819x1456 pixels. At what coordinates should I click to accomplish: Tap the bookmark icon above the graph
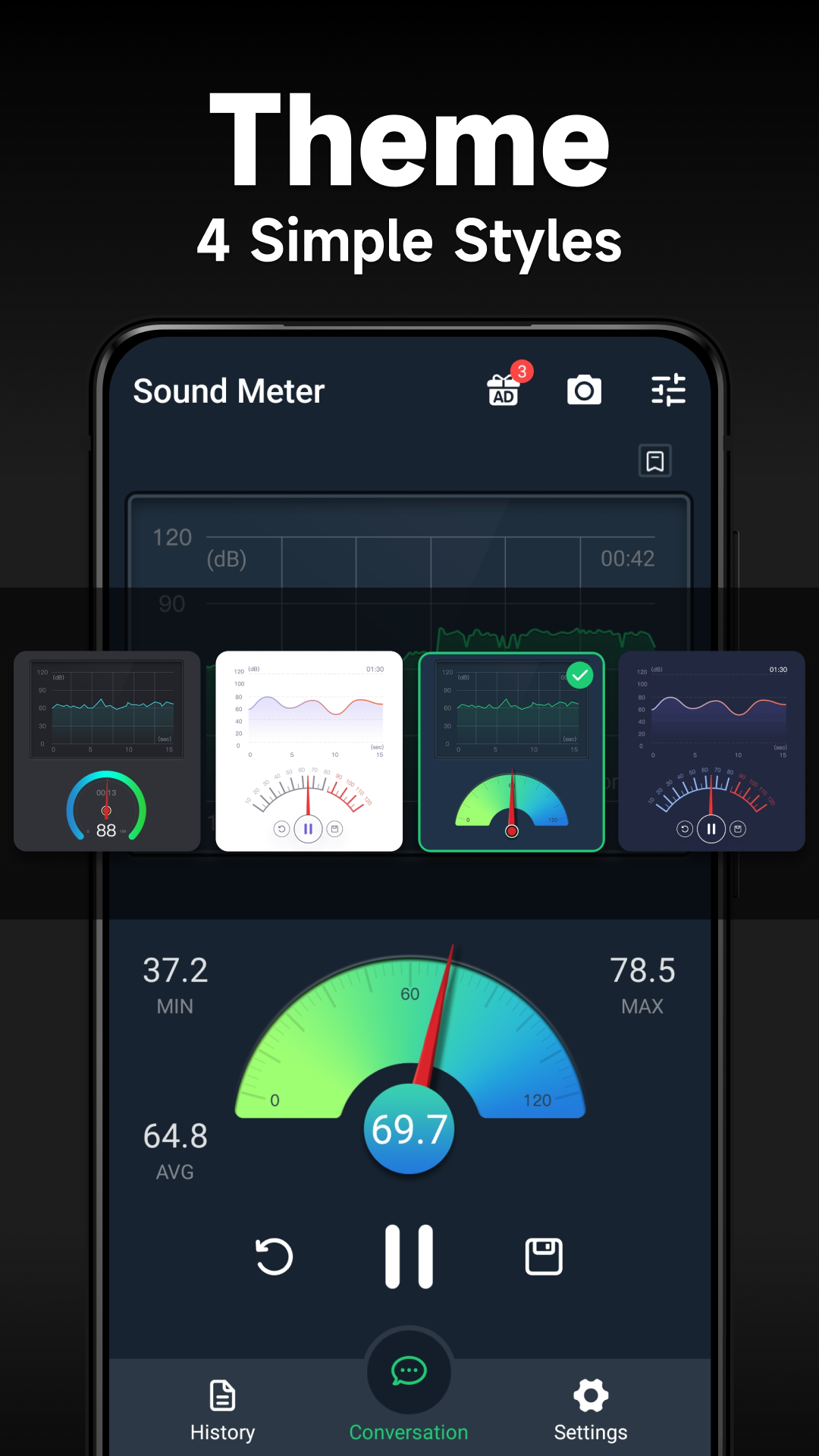(655, 460)
